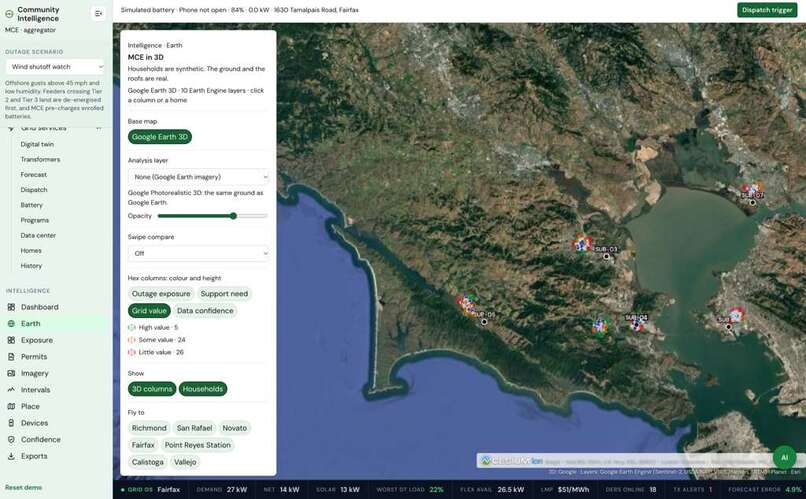
Task: Open Battery page
Action: pyautogui.click(x=31, y=205)
